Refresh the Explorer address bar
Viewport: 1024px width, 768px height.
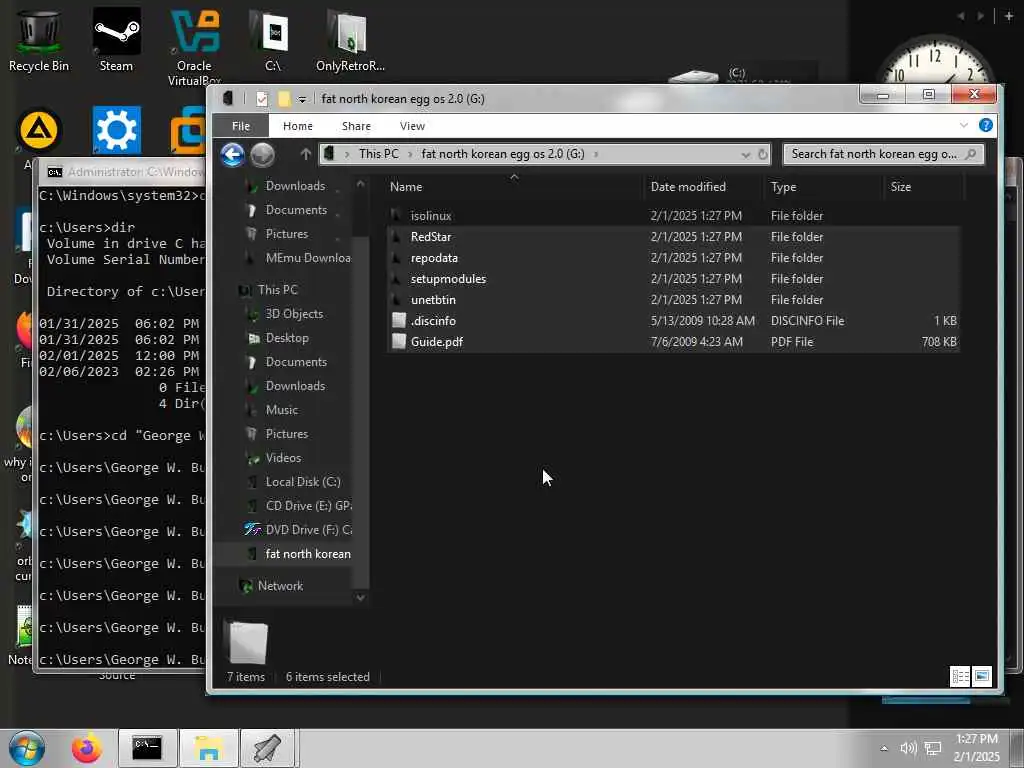(x=762, y=155)
